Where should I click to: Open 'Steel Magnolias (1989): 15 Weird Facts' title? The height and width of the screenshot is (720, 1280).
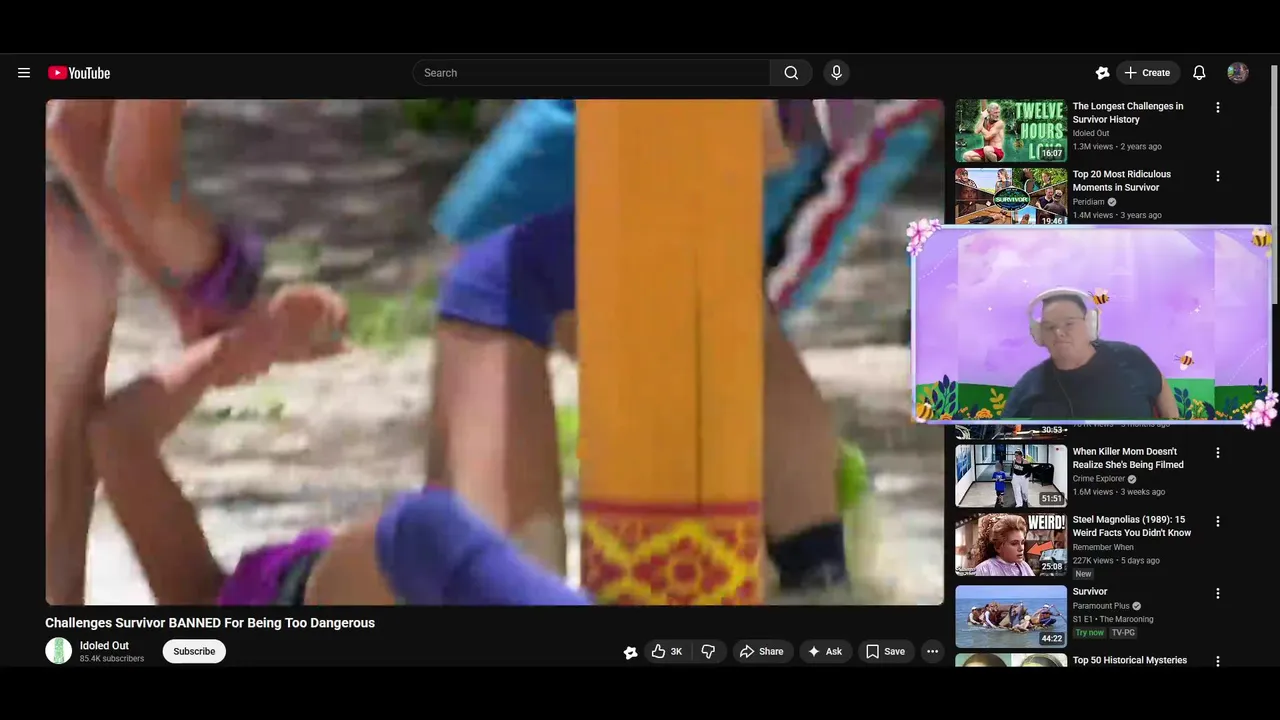1132,526
